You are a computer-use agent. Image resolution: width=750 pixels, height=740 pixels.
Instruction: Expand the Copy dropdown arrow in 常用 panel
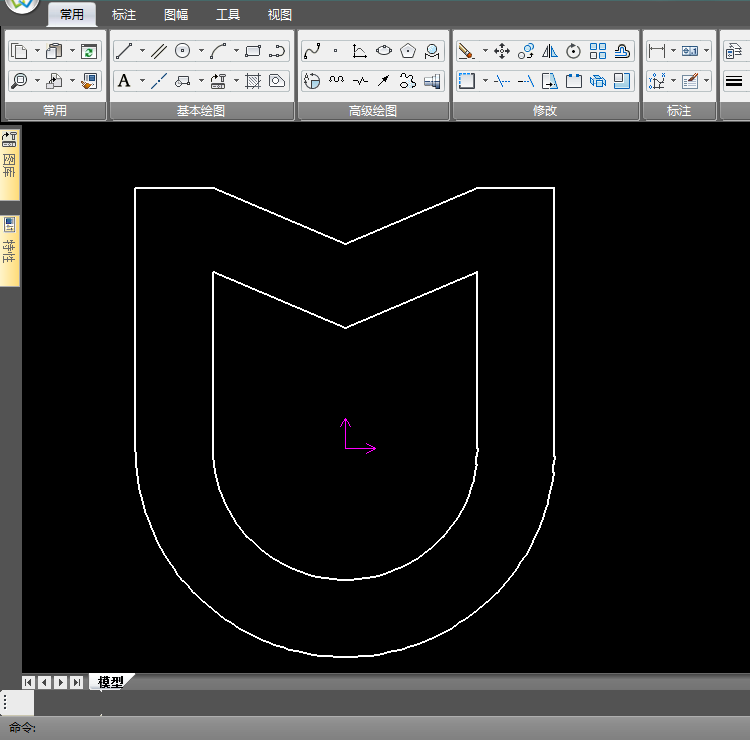point(37,50)
